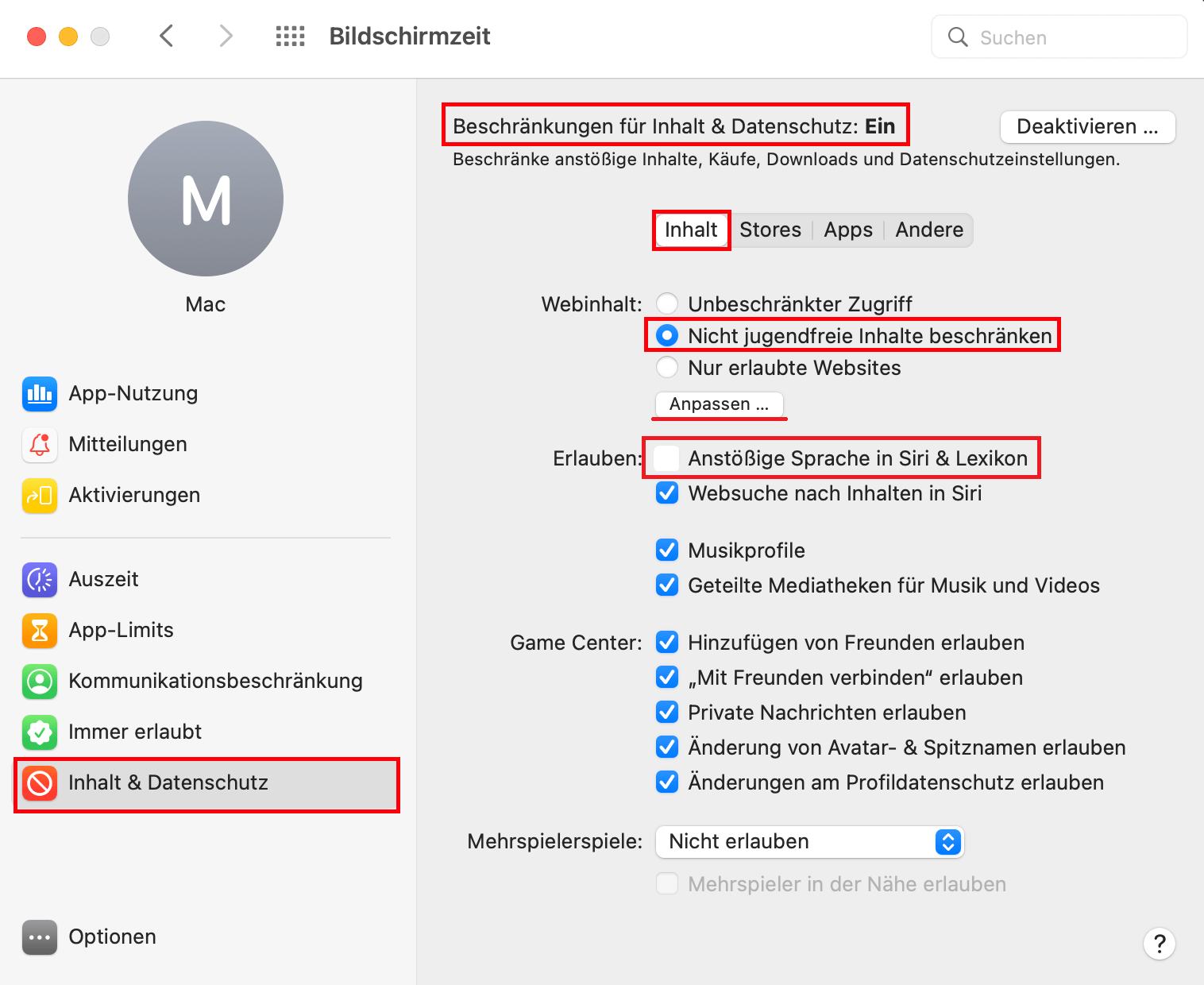Choose Nur erlaubte Websites option
The height and width of the screenshot is (985, 1204).
point(667,368)
